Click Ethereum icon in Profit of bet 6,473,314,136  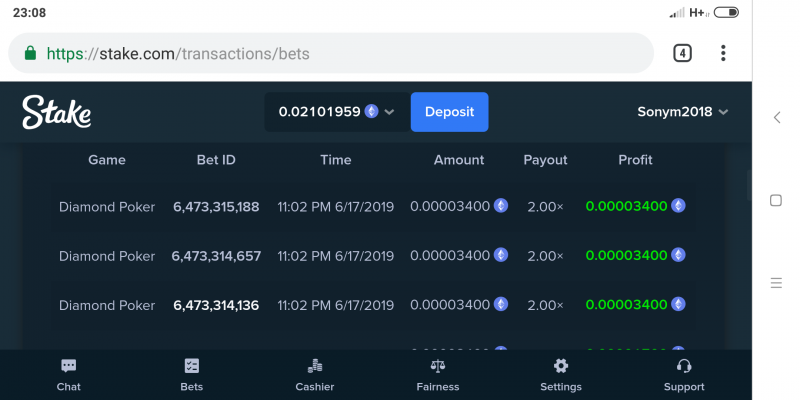click(x=678, y=304)
